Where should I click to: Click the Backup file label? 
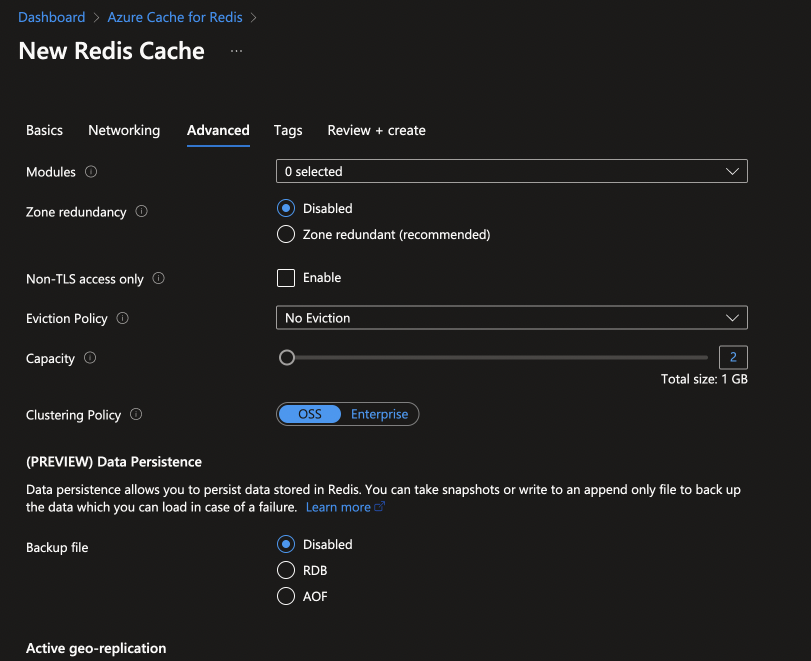pyautogui.click(x=57, y=547)
